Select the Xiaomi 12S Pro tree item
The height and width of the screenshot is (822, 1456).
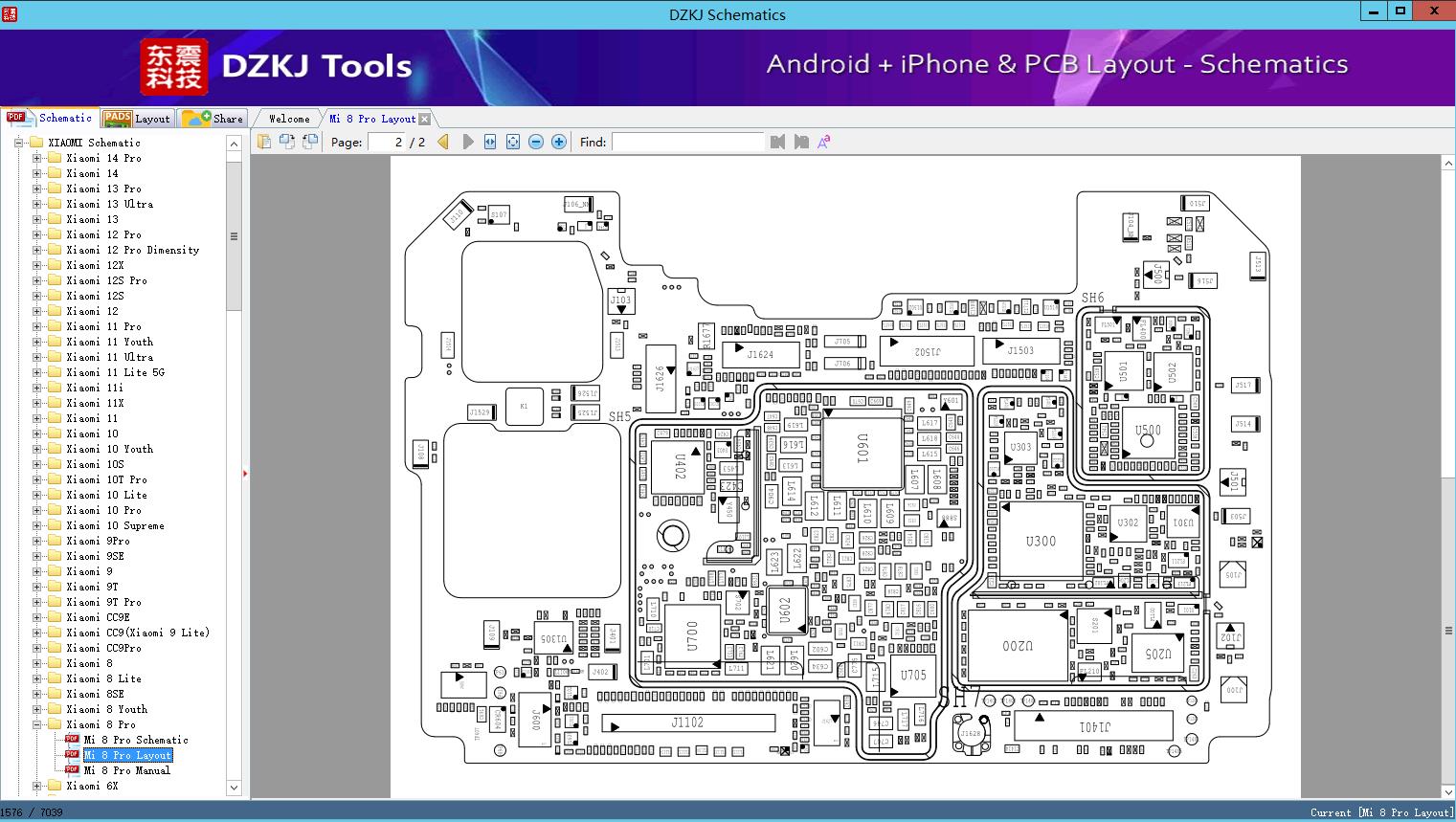(106, 280)
